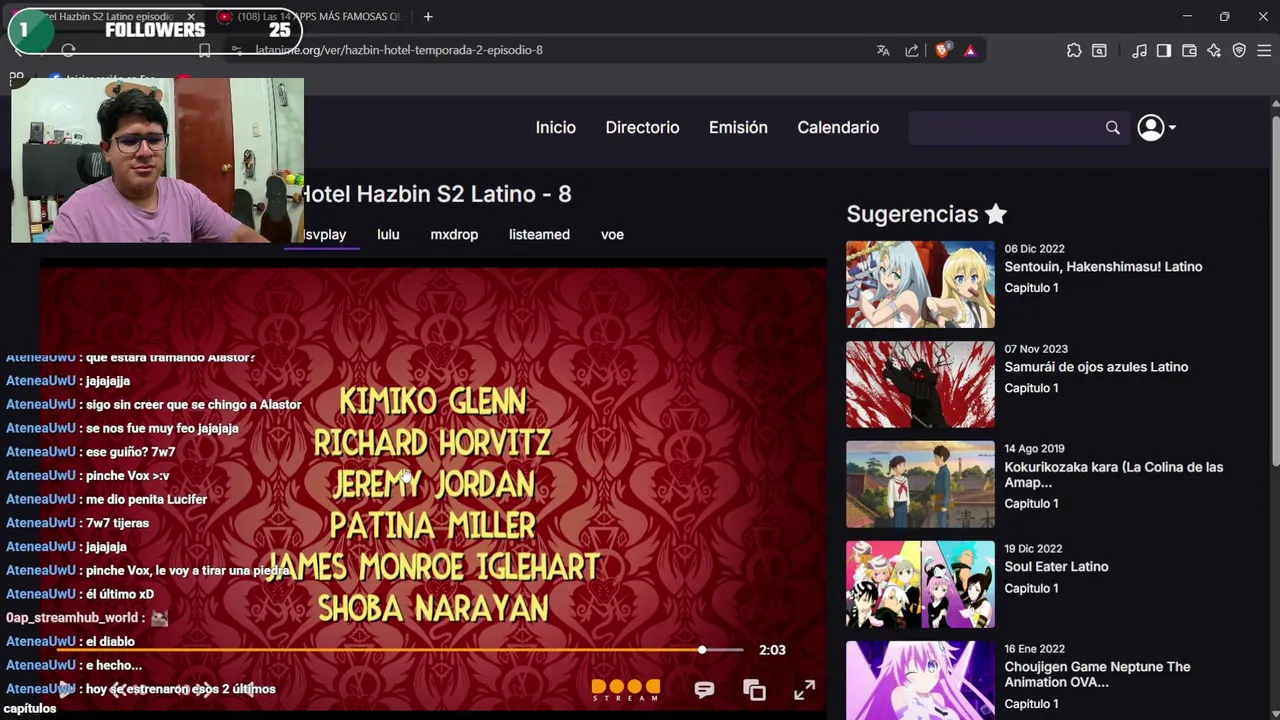Click the address bar URL latanime.org

(399, 50)
